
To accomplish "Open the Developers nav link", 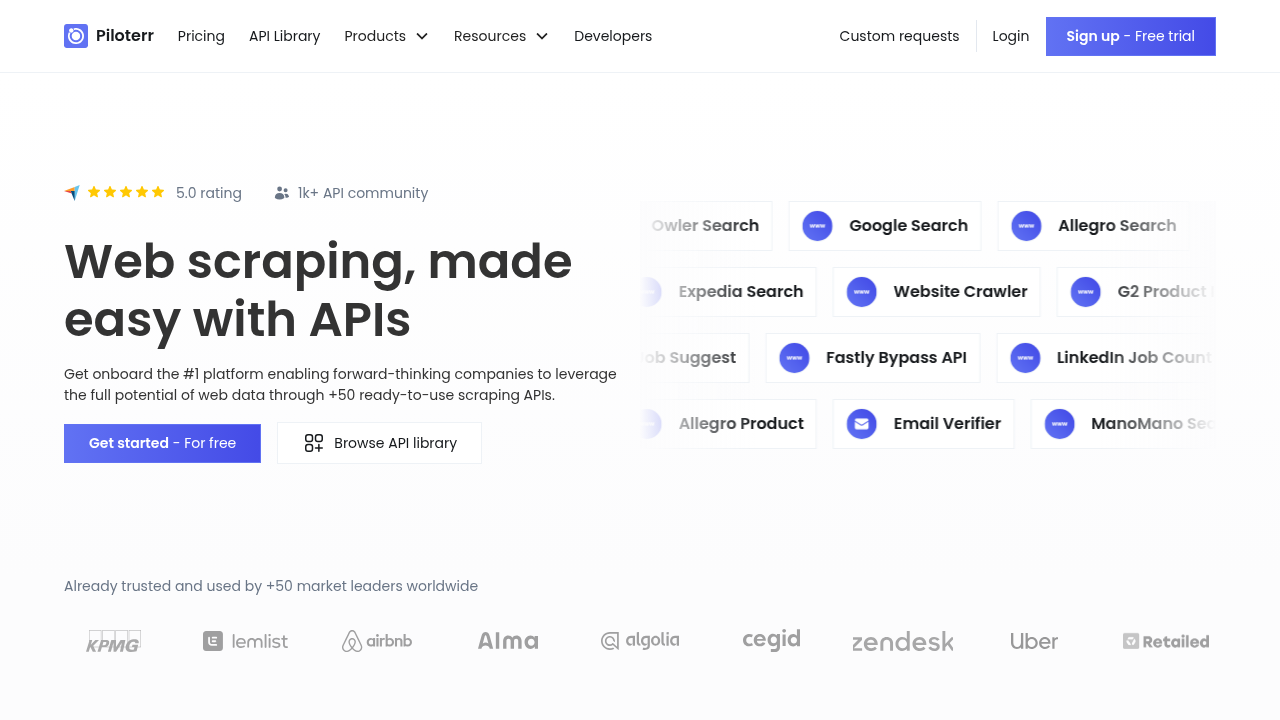I will click(613, 36).
